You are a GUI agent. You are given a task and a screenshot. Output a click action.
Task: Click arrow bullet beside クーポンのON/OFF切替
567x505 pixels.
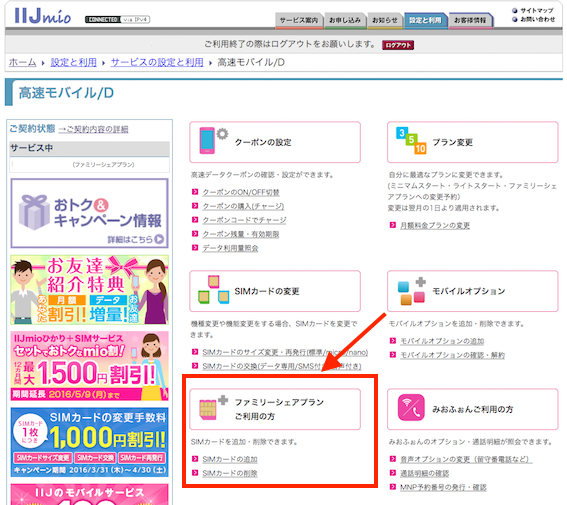tap(195, 192)
